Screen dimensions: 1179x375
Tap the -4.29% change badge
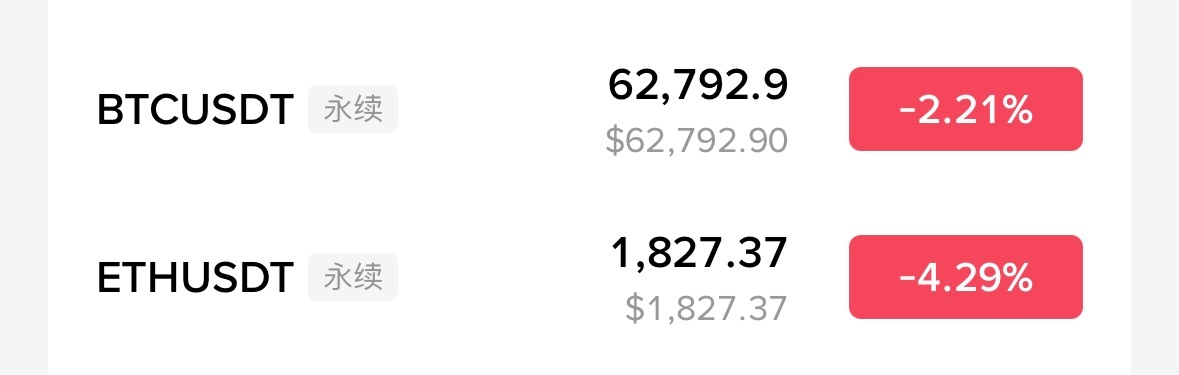(x=965, y=277)
